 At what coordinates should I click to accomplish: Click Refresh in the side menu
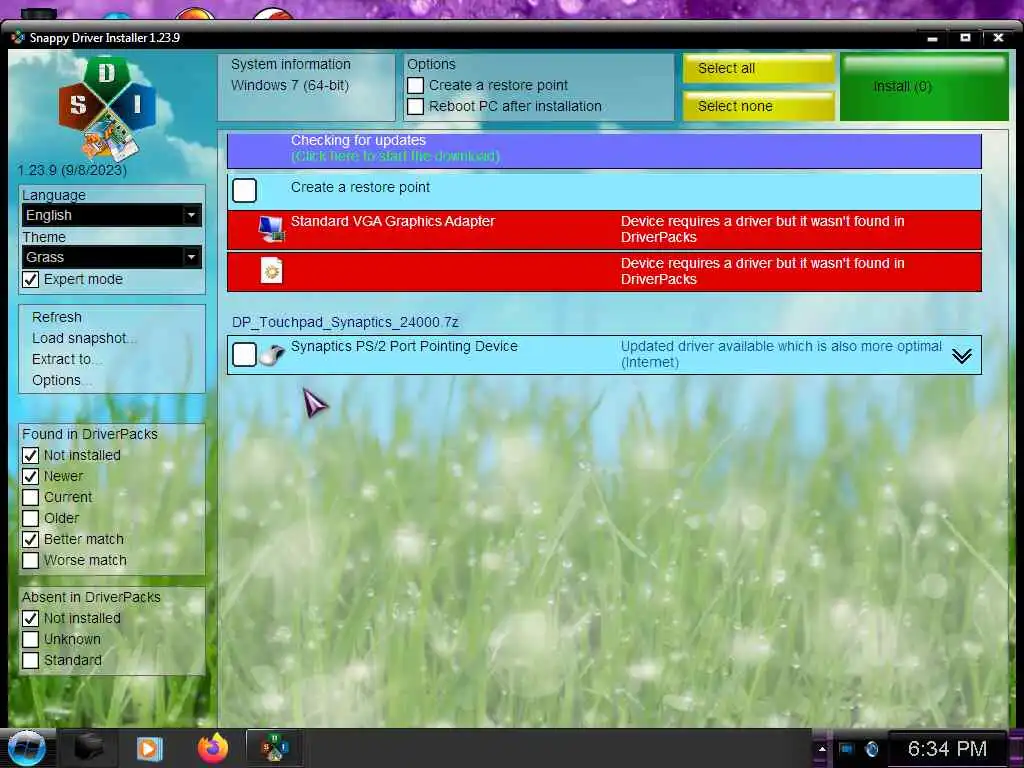coord(57,317)
